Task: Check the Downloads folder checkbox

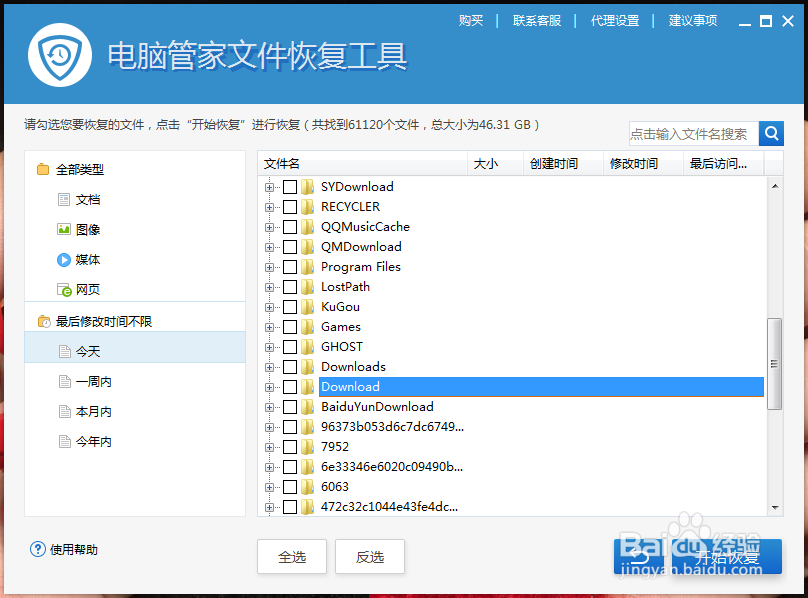Action: (290, 367)
